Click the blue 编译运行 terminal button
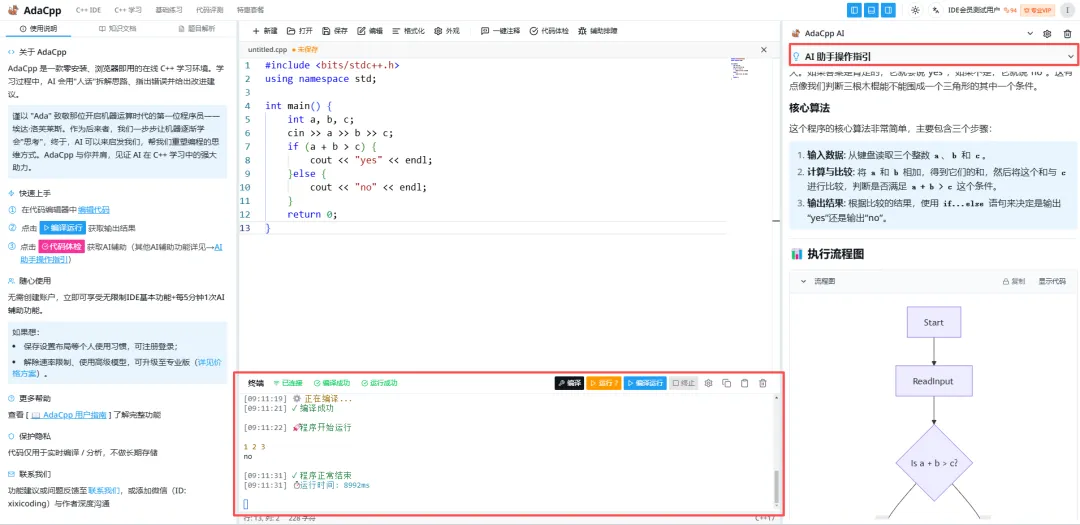The image size is (1080, 525). pyautogui.click(x=645, y=383)
